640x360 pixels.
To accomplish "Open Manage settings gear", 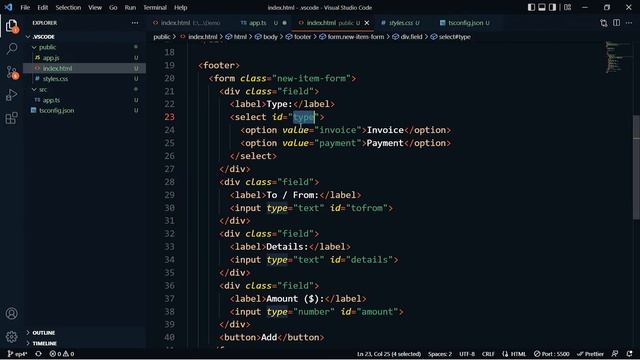I will (x=11, y=336).
